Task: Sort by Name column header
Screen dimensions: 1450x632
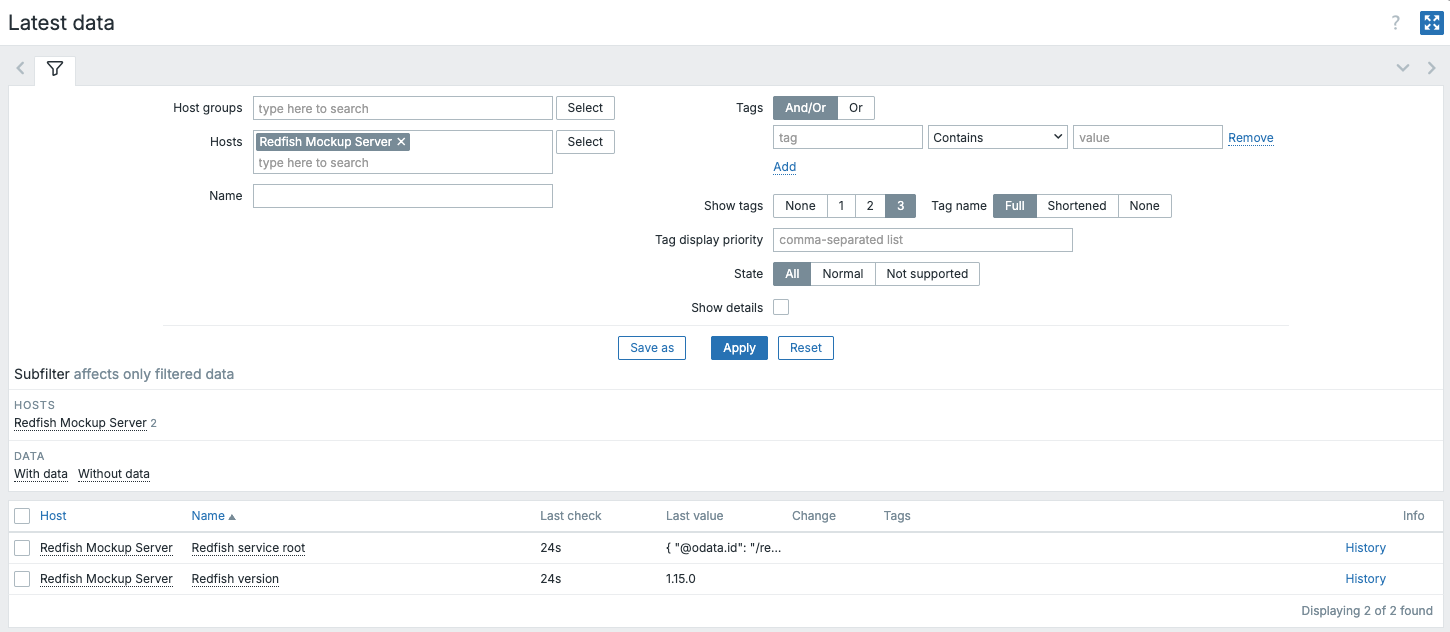Action: (208, 516)
